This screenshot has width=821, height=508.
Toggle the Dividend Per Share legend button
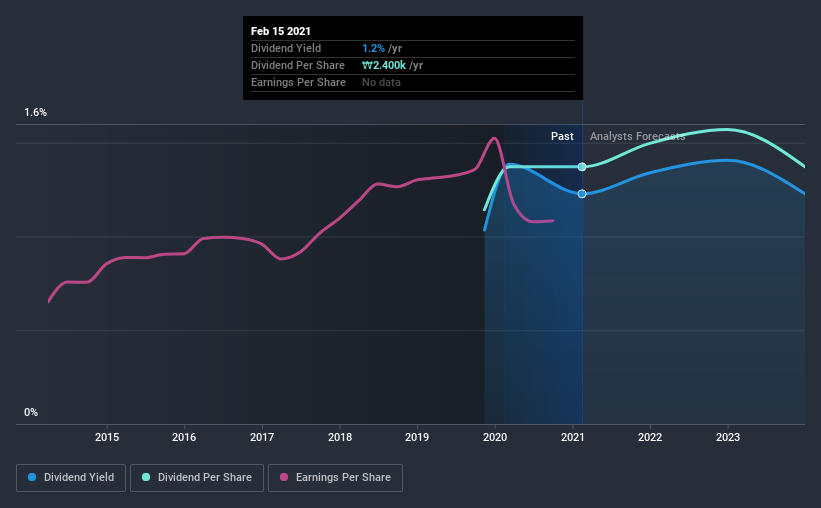pyautogui.click(x=197, y=478)
